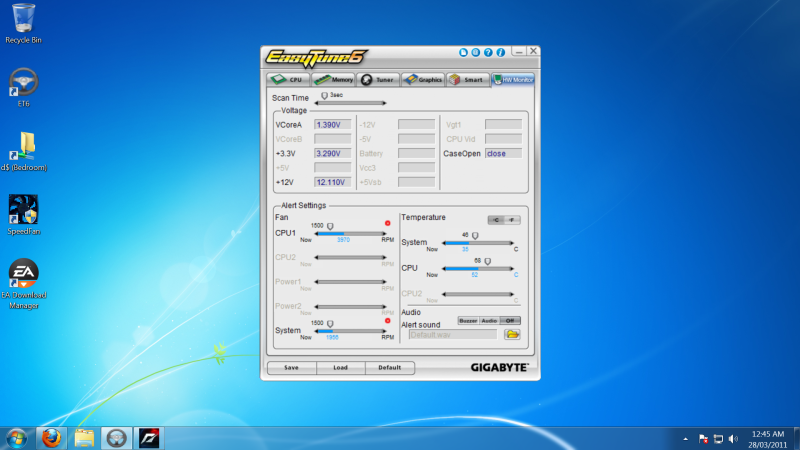Screen dimensions: 800x450
Task: Click the CPU1 fan 1500 threshold handle
Action: coord(330,226)
